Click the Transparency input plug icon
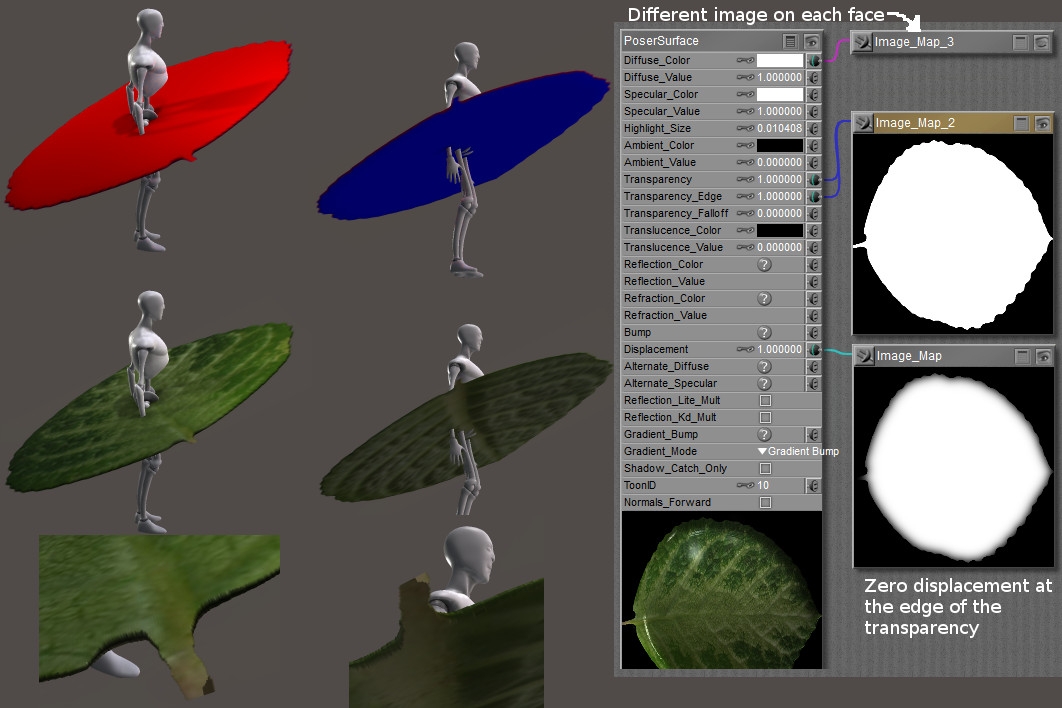 coord(814,180)
